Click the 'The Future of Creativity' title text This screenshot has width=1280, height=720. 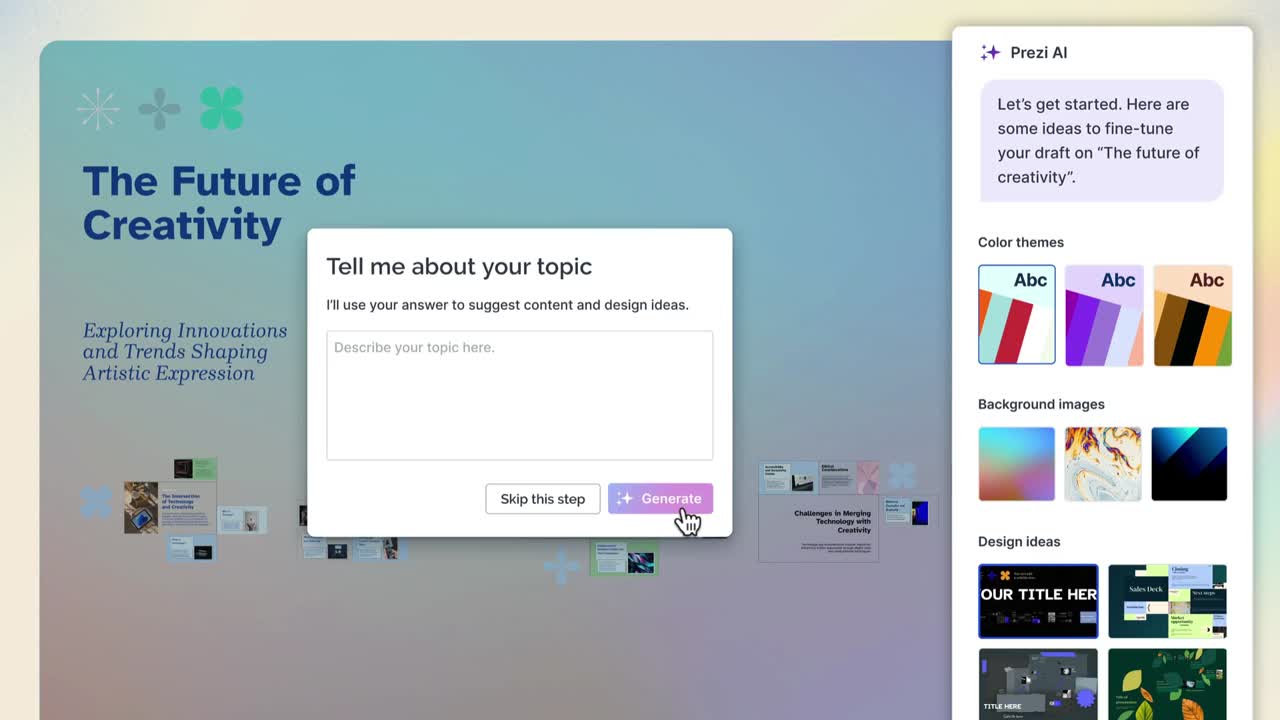218,203
